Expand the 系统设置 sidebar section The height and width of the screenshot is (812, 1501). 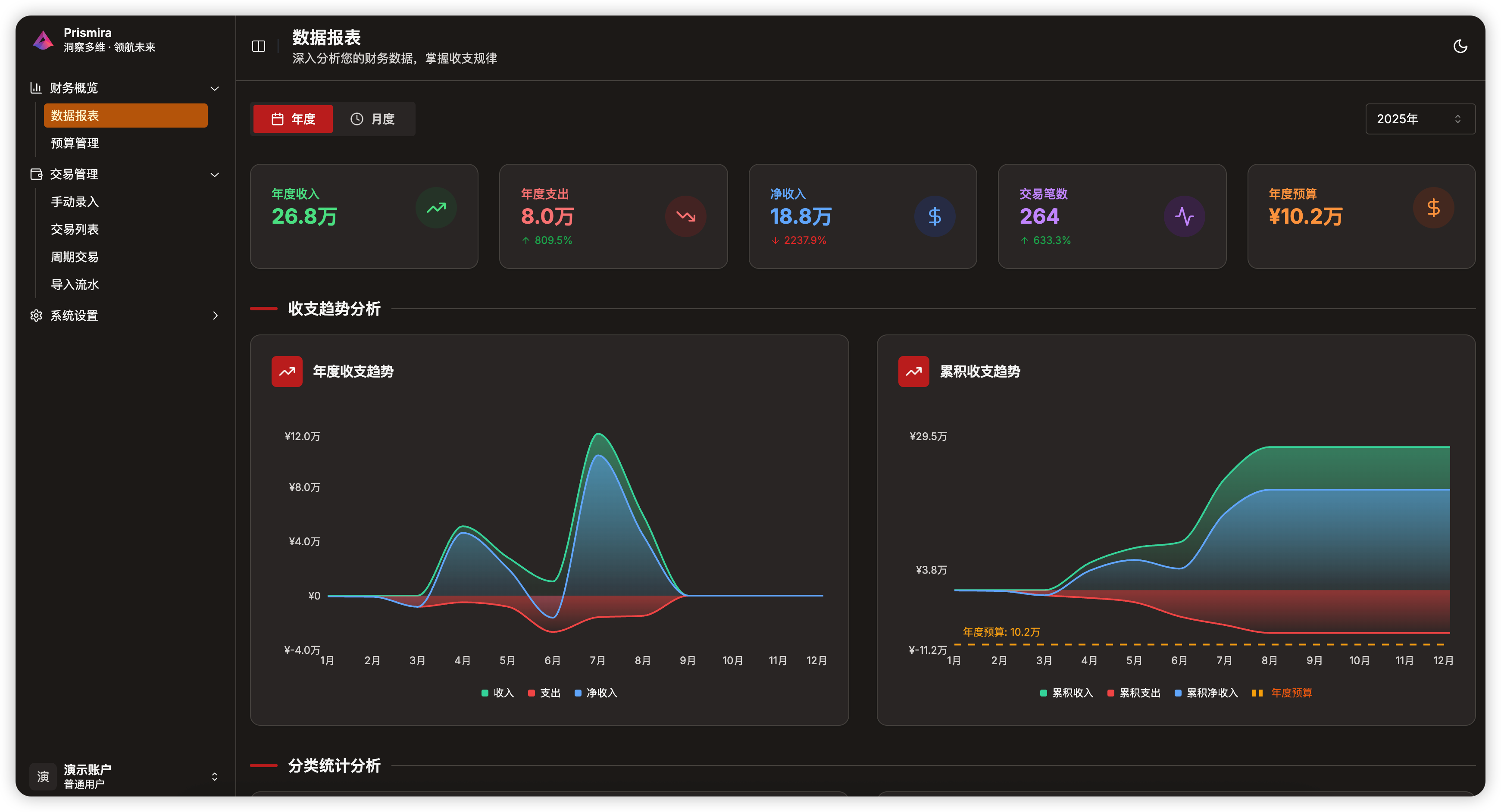tap(214, 315)
